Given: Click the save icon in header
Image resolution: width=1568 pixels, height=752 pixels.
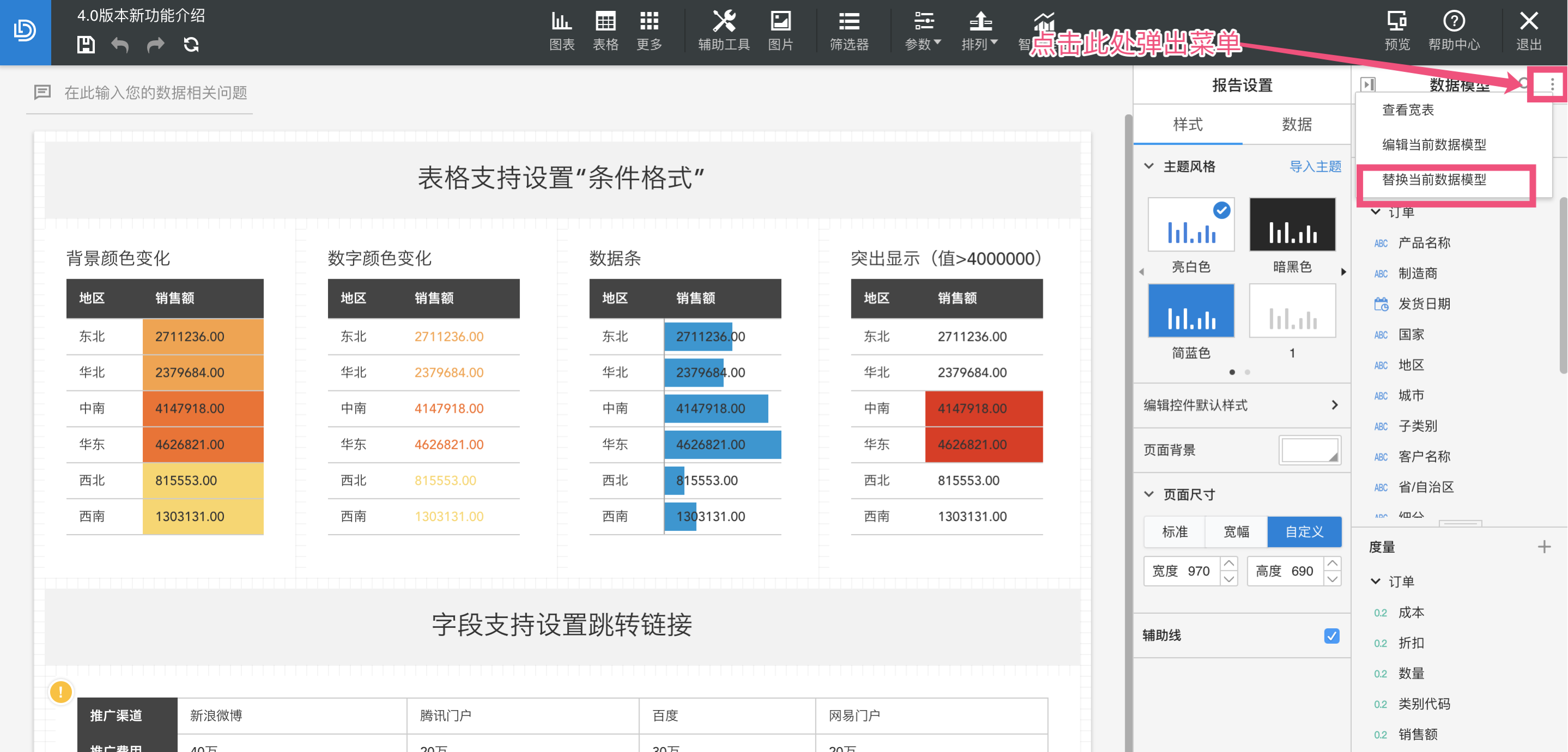Looking at the screenshot, I should click(86, 45).
